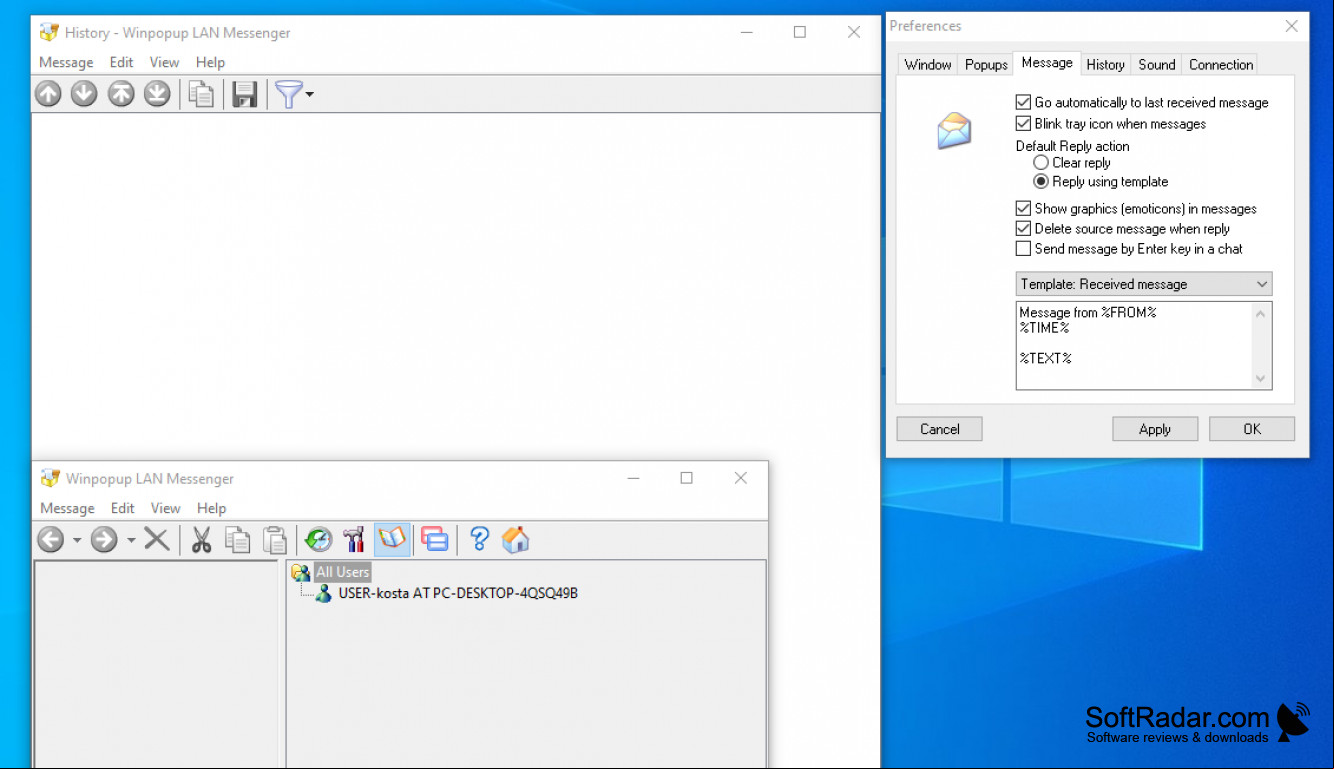Image resolution: width=1334 pixels, height=769 pixels.
Task: Click the back arrow in main Messenger toolbar
Action: pyautogui.click(x=51, y=540)
